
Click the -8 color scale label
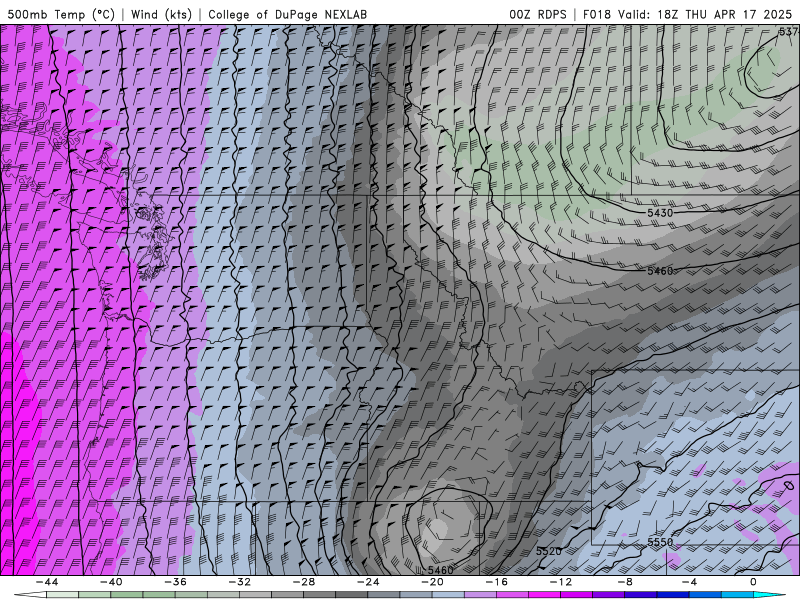626,582
